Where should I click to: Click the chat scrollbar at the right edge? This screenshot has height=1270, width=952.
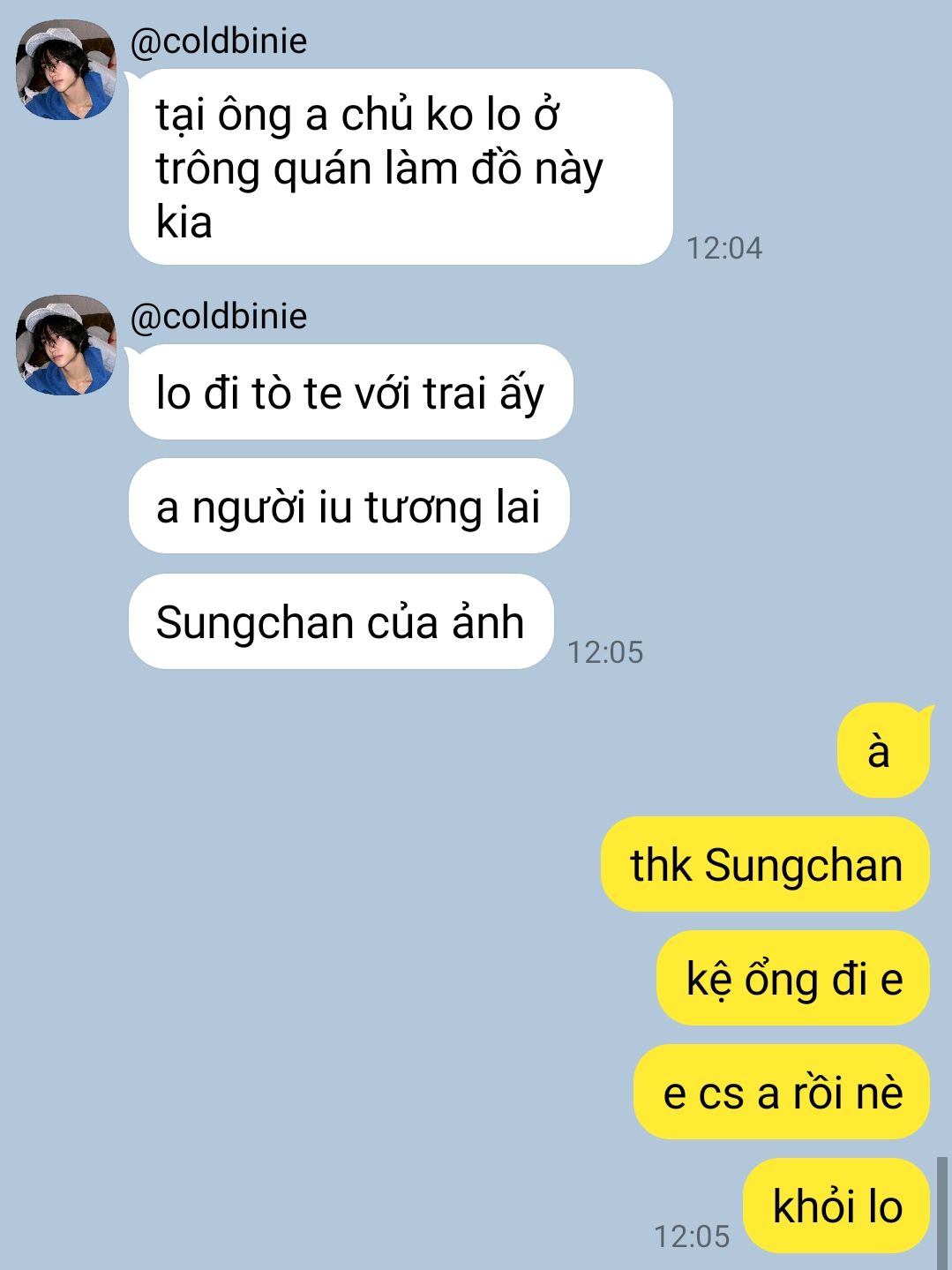coord(942,1214)
